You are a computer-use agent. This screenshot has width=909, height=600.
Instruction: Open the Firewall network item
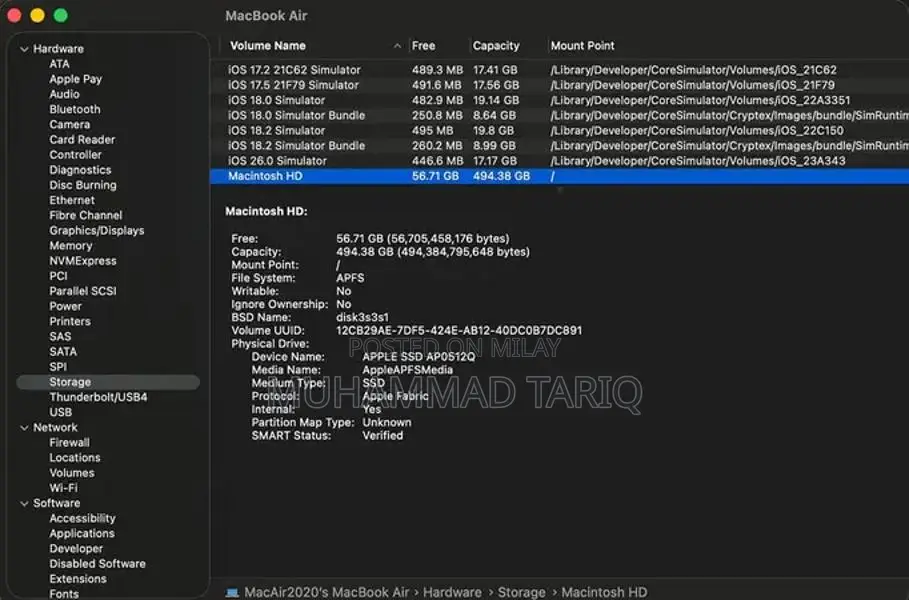point(69,442)
